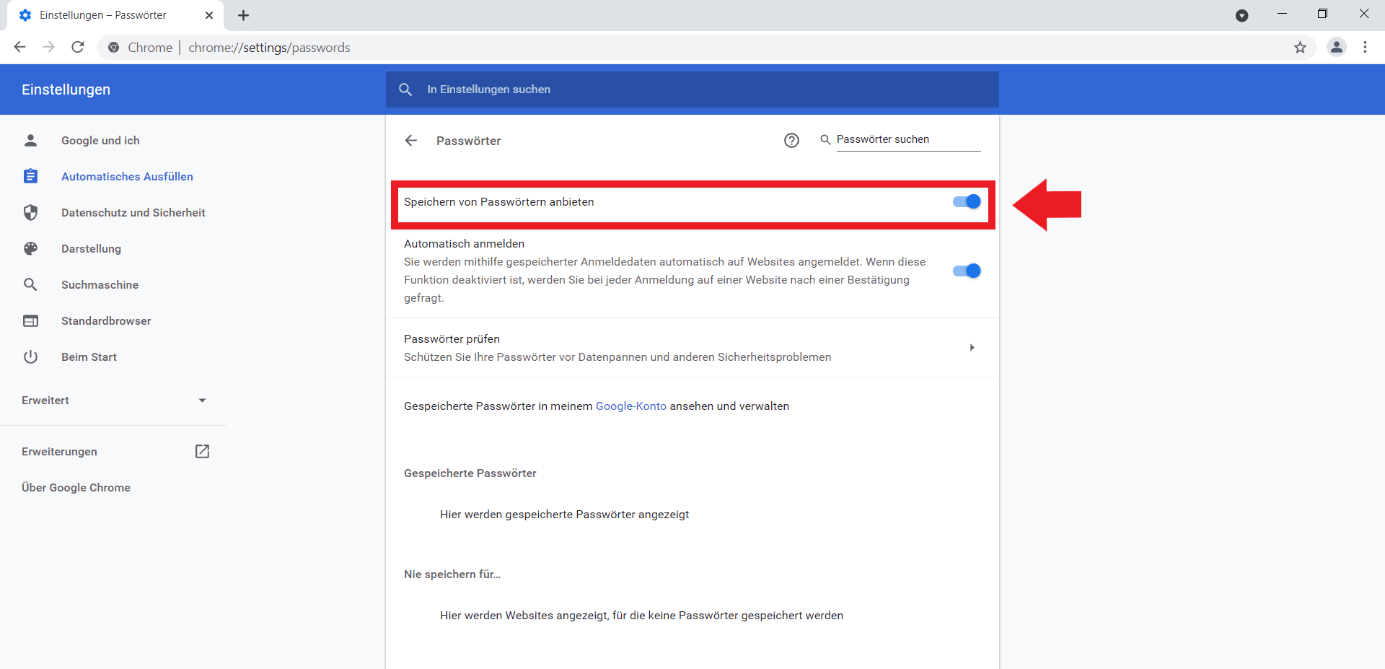The height and width of the screenshot is (669, 1385).
Task: Click the magnifier icon beside Passwörter suchen
Action: [x=826, y=140]
